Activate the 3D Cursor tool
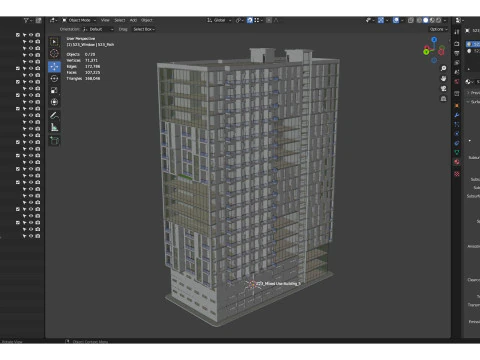 pos(54,54)
